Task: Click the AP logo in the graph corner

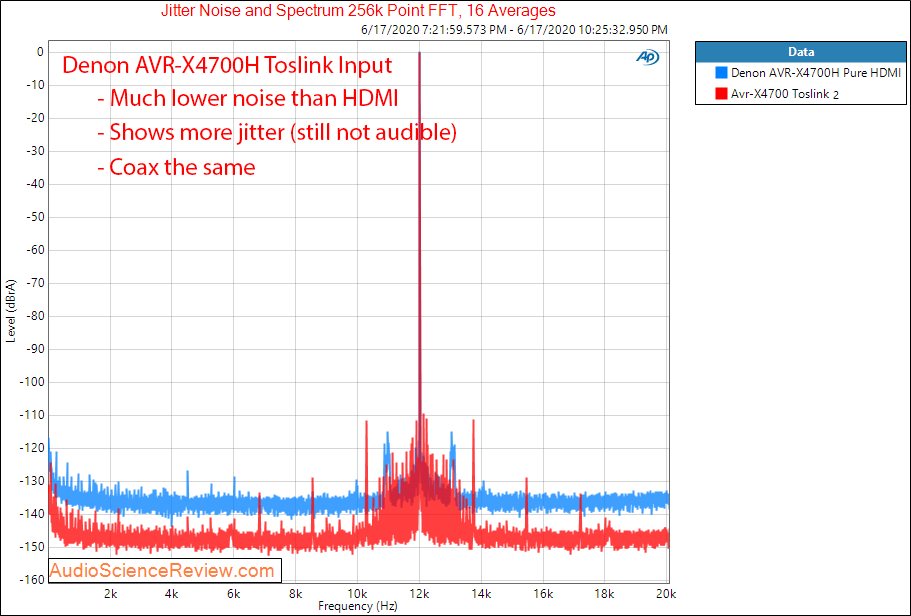Action: (x=648, y=57)
